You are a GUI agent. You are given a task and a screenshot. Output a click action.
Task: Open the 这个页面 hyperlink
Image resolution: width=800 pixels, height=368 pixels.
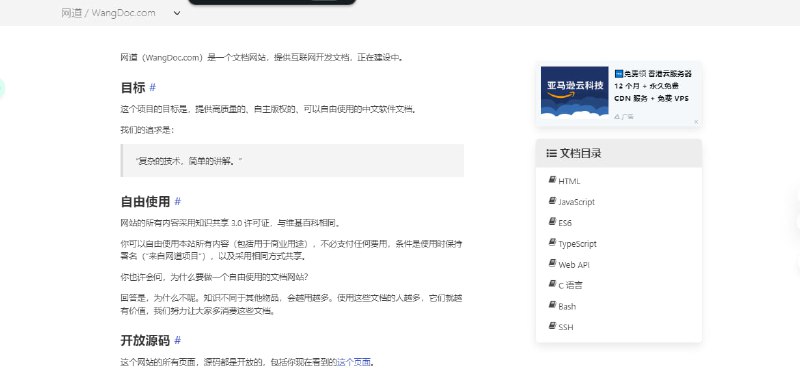pyautogui.click(x=354, y=362)
